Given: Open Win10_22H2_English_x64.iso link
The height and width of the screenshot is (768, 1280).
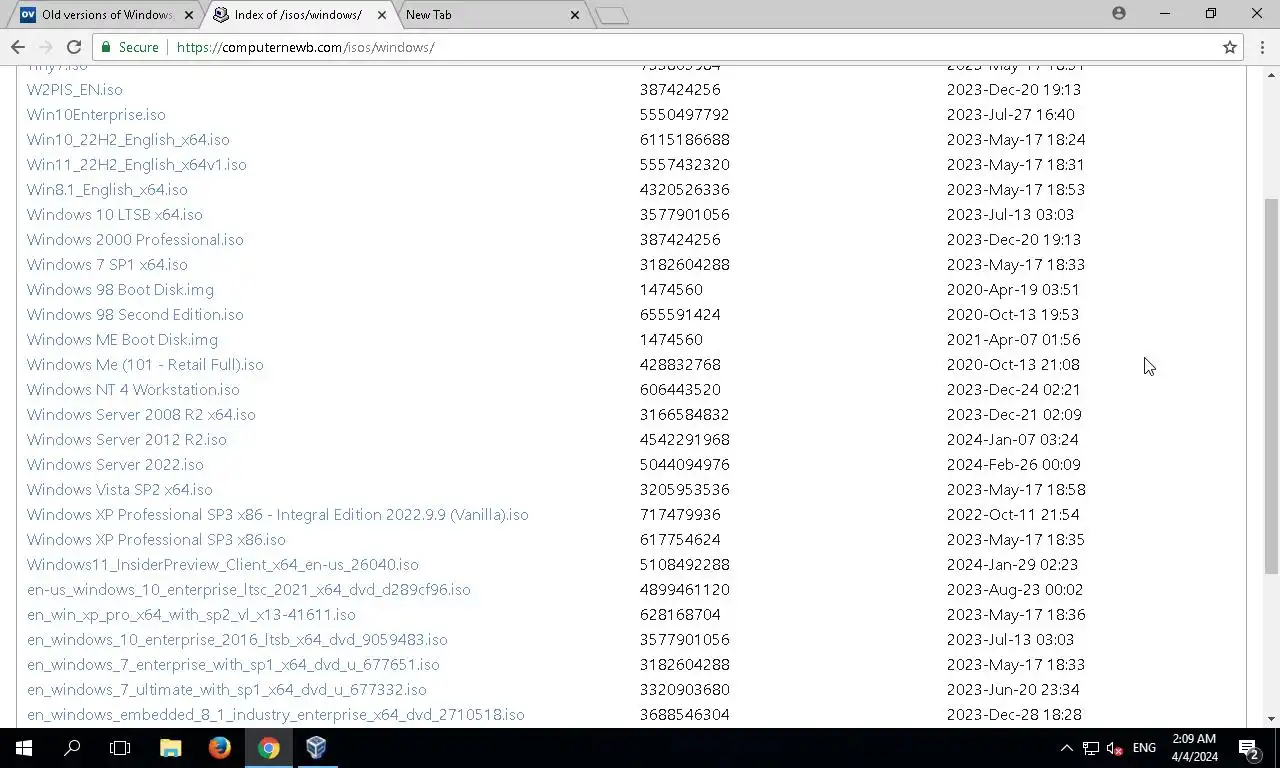Looking at the screenshot, I should pos(128,139).
